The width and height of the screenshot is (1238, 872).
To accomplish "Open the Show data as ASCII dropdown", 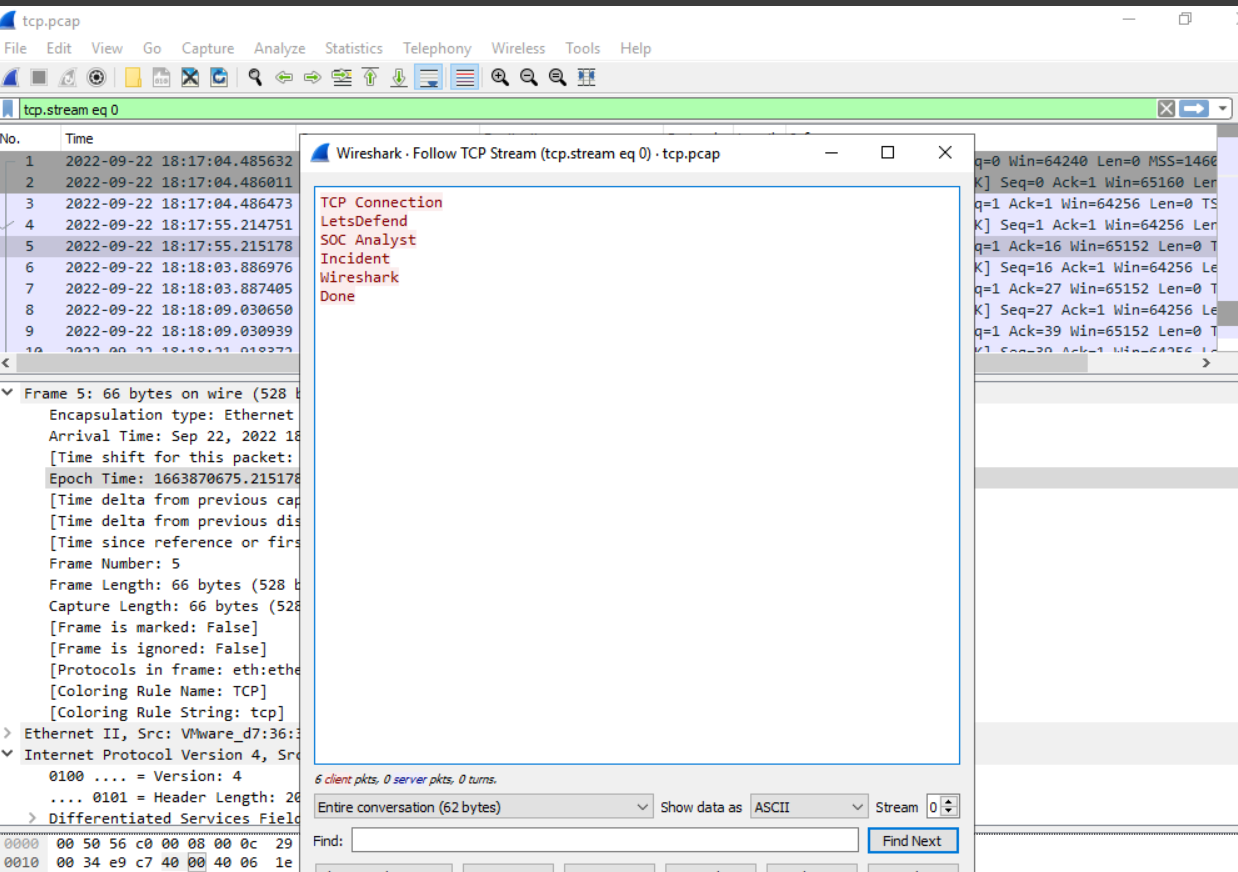I will 809,807.
